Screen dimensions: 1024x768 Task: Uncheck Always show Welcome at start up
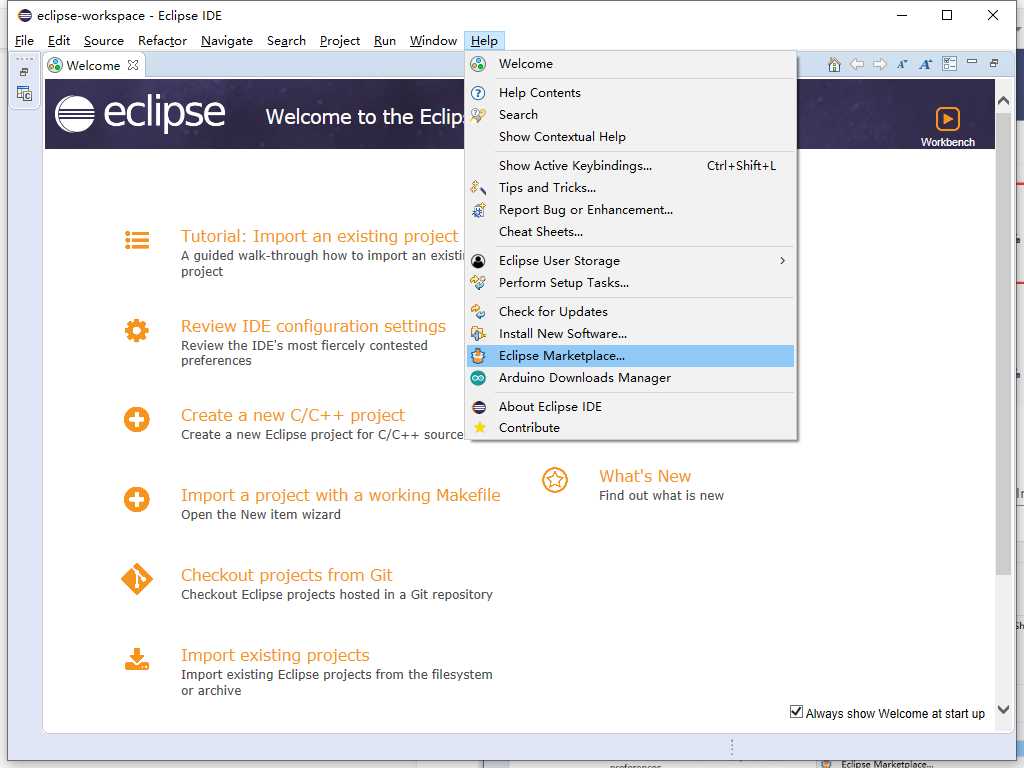(796, 712)
